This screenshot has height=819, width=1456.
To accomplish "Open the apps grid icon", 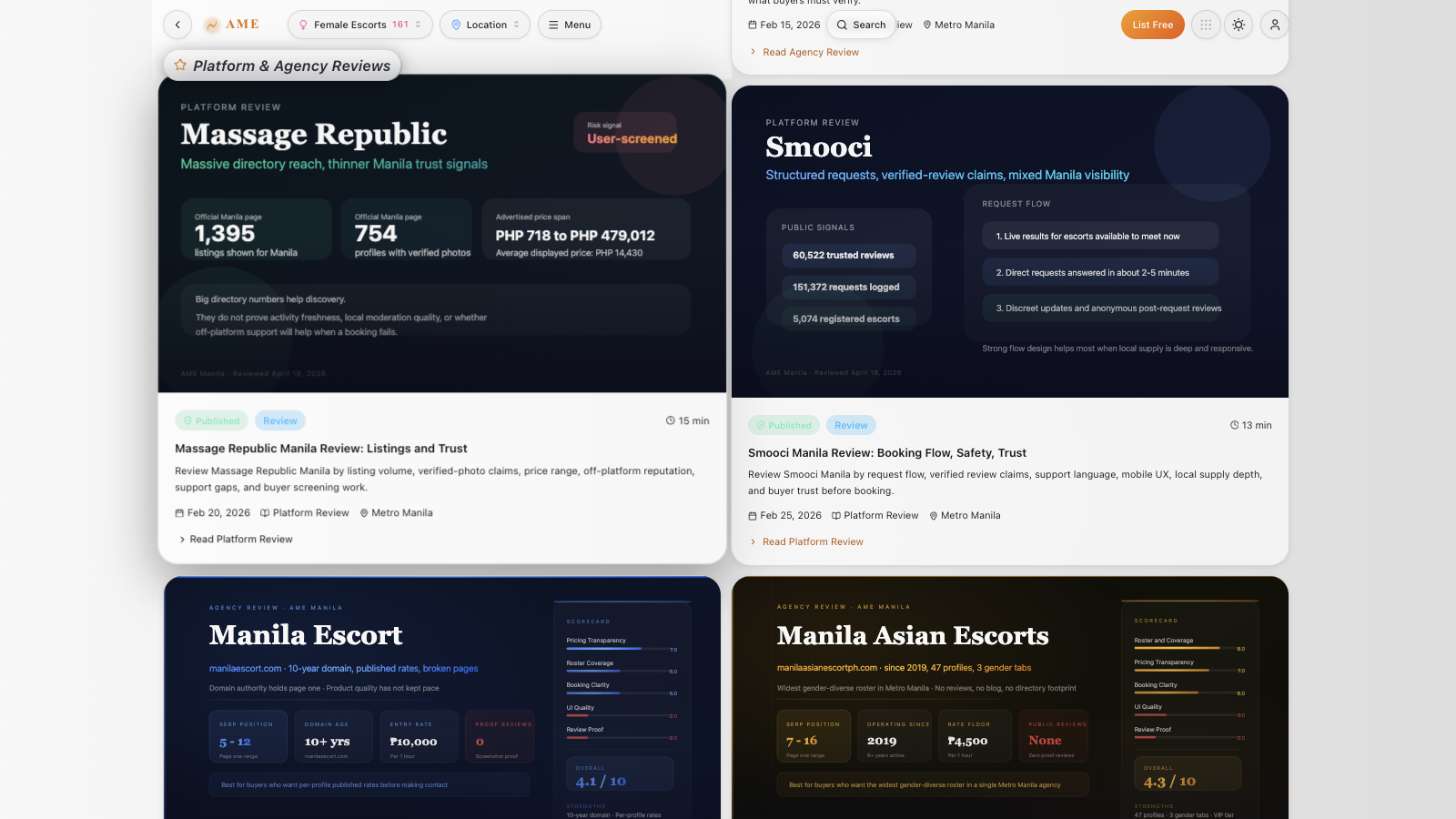I will 1206,25.
